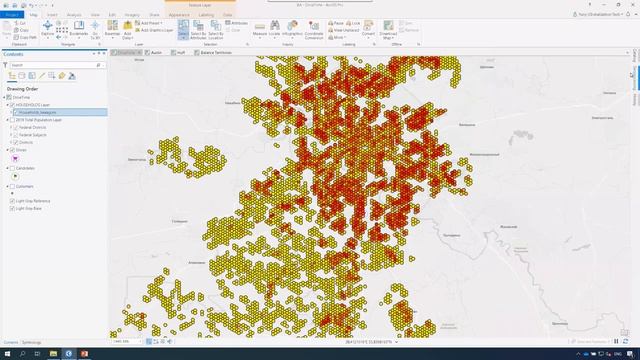Open the Project tab
Viewport: 640px width, 360px height.
pos(12,15)
